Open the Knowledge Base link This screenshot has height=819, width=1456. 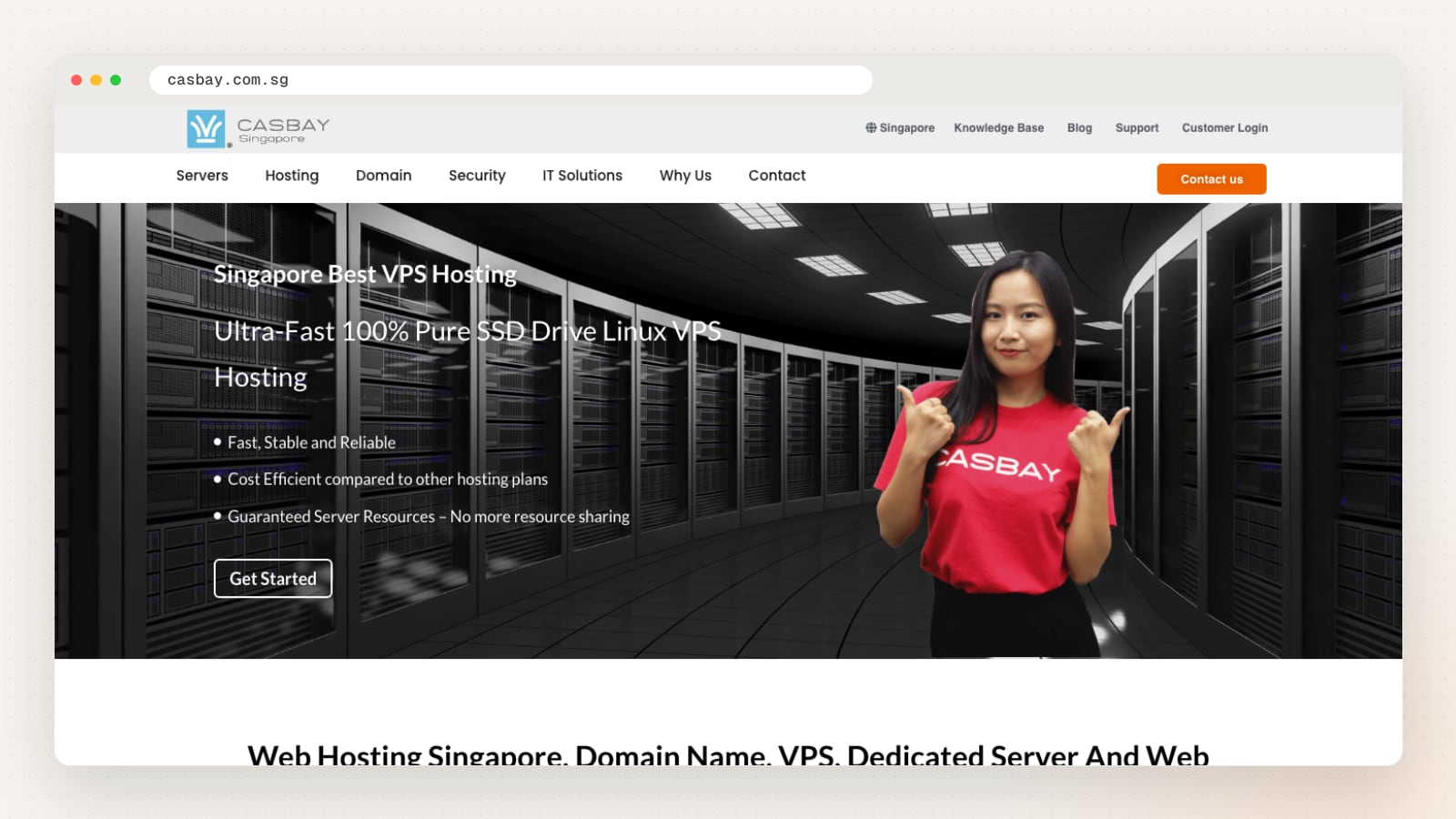pyautogui.click(x=998, y=128)
